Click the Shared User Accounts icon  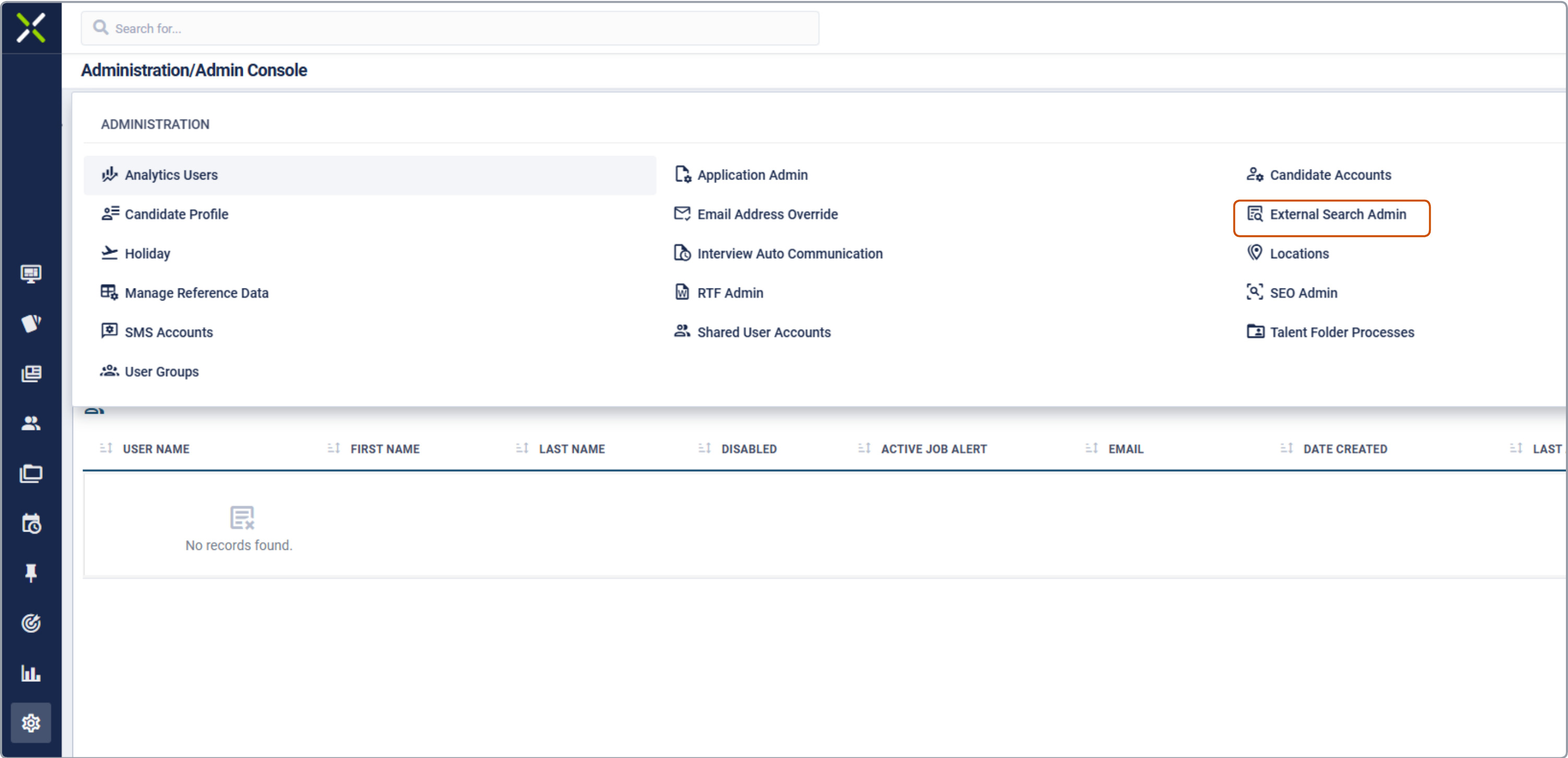[x=682, y=332]
